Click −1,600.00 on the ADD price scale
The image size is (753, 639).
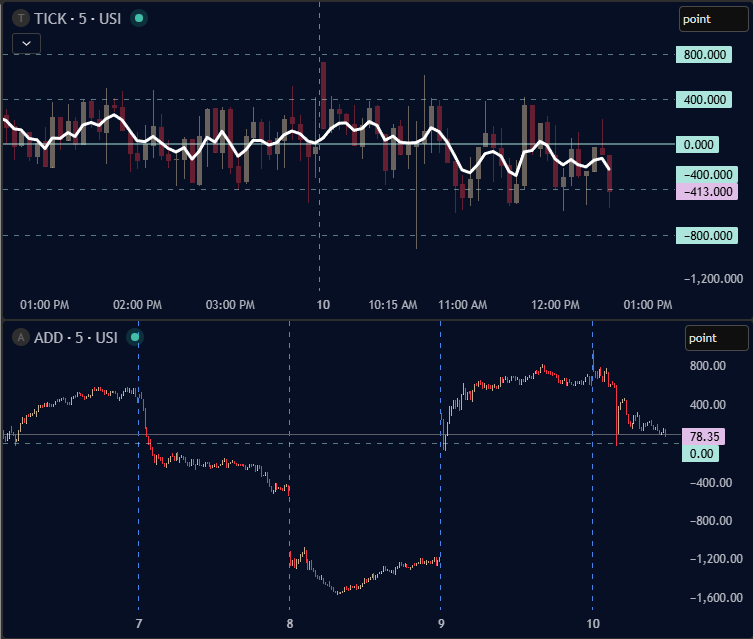click(716, 598)
